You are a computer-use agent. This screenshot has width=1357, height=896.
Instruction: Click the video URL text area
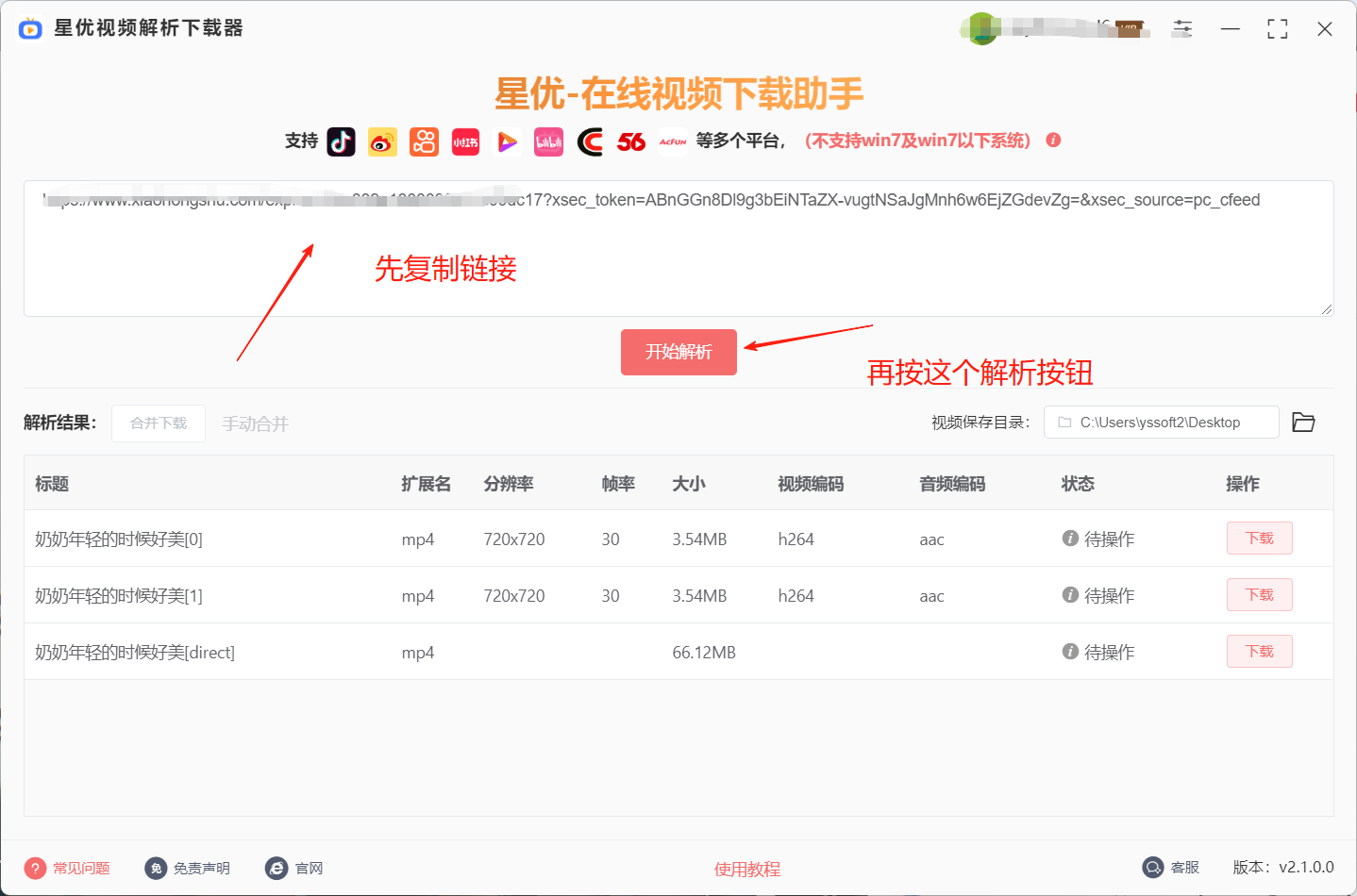[678, 249]
